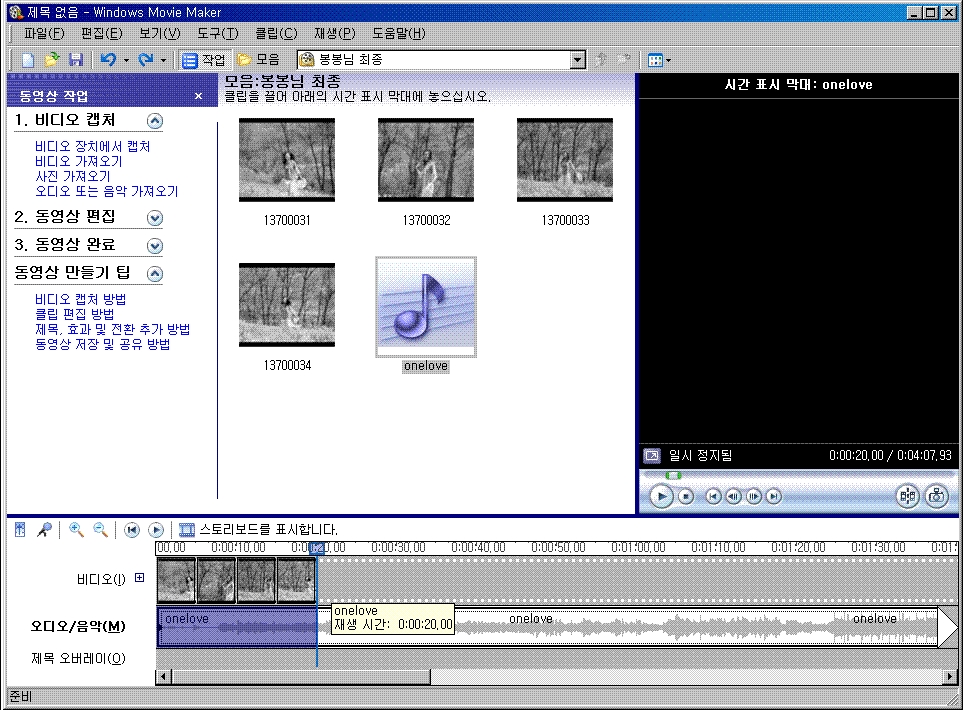Screen dimensions: 963x710
Task: Open the 클립(C) menu
Action: [276, 33]
